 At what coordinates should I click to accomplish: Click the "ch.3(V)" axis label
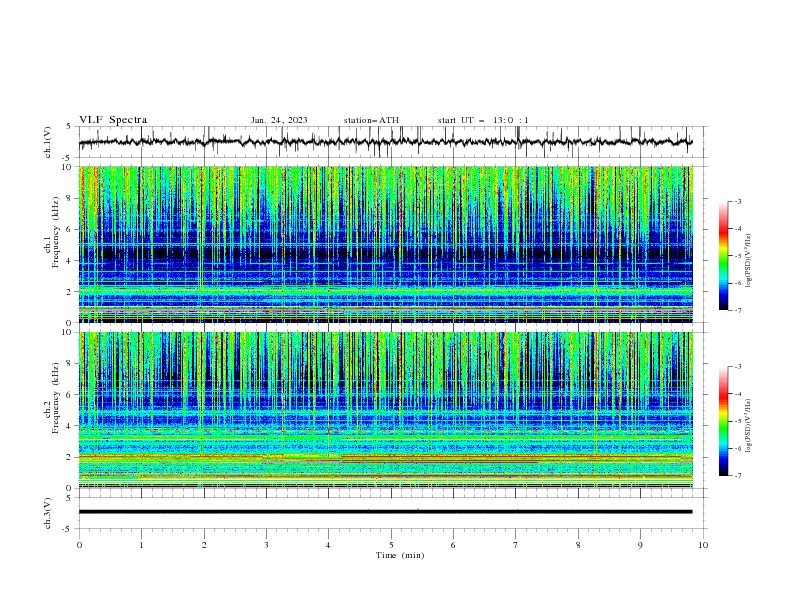pos(48,513)
